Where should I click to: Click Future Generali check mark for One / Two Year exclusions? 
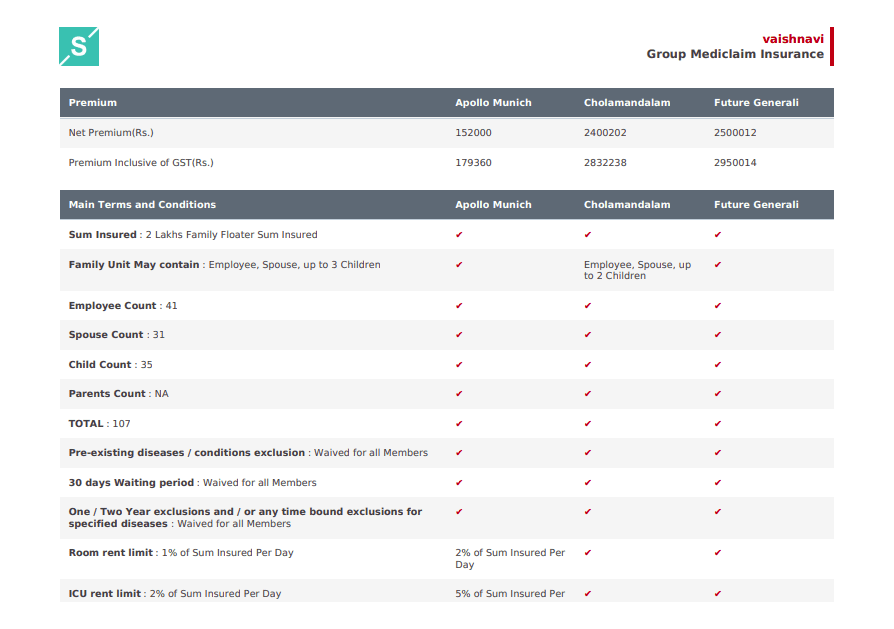tap(718, 512)
